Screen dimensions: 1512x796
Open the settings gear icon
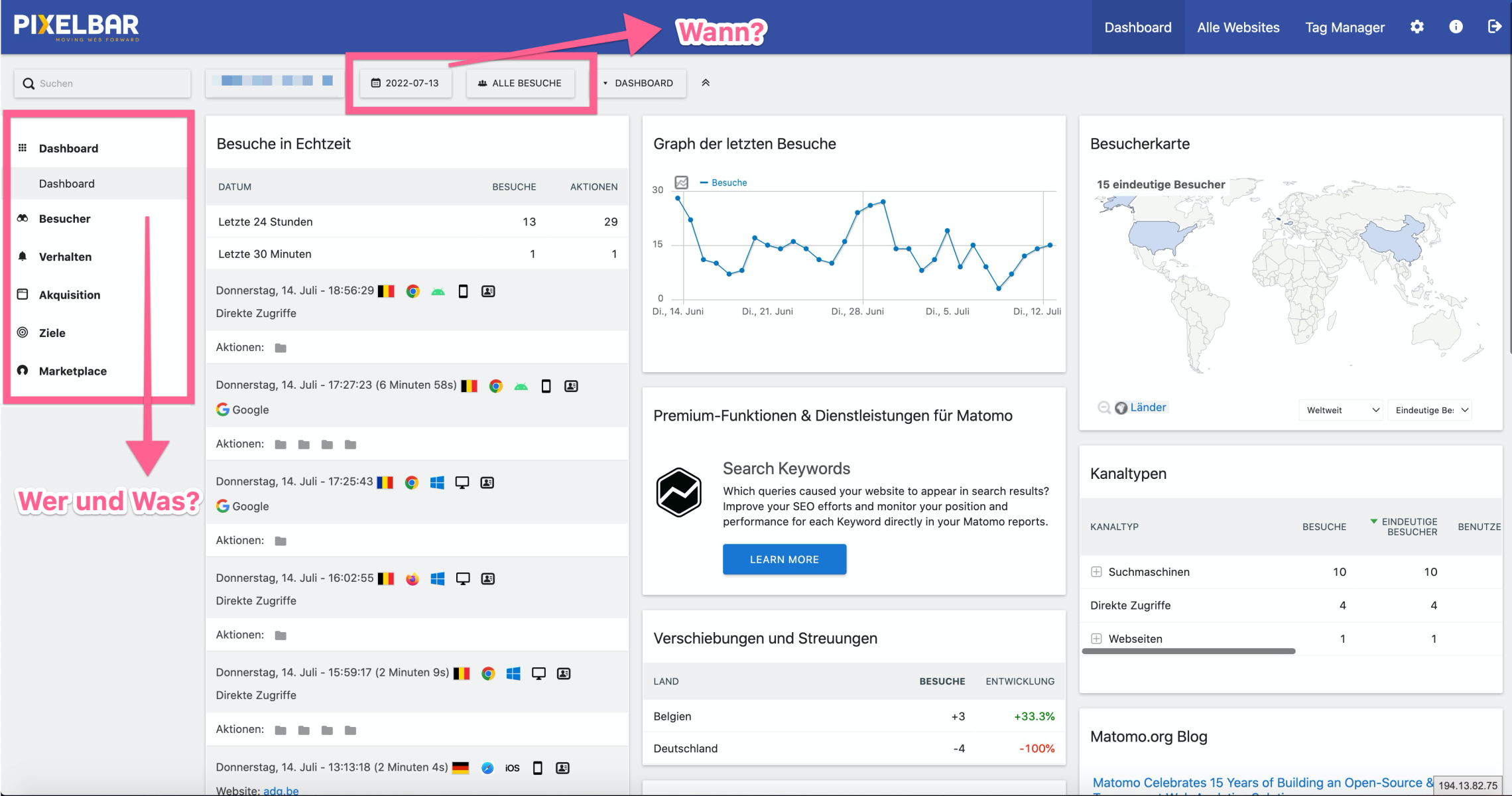[1417, 27]
